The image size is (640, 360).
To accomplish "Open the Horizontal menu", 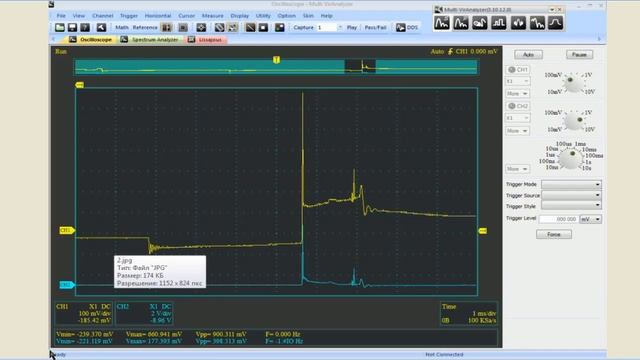I will point(158,16).
